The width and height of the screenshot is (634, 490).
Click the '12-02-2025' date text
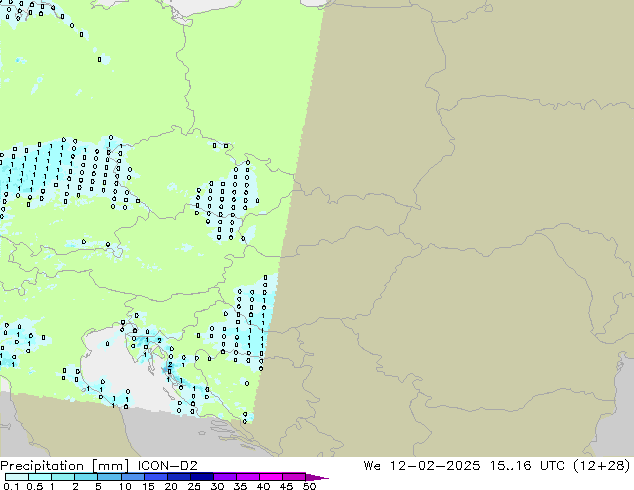[435, 466]
